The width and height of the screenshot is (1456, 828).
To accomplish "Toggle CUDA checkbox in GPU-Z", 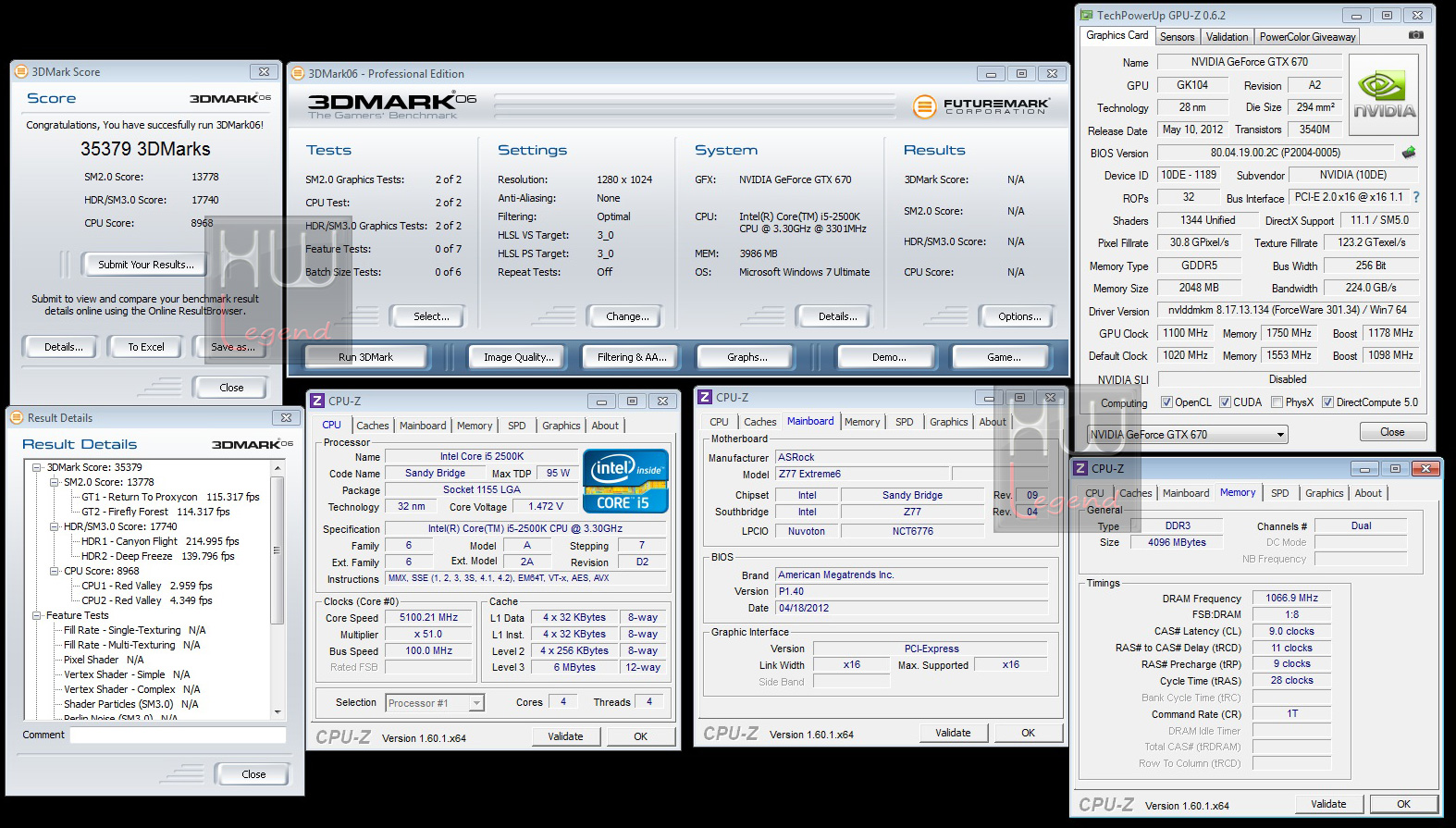I will click(1225, 402).
